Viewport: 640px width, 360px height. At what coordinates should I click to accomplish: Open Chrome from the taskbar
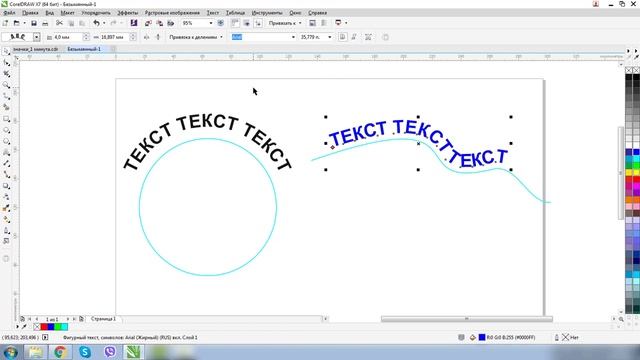[x=60, y=351]
